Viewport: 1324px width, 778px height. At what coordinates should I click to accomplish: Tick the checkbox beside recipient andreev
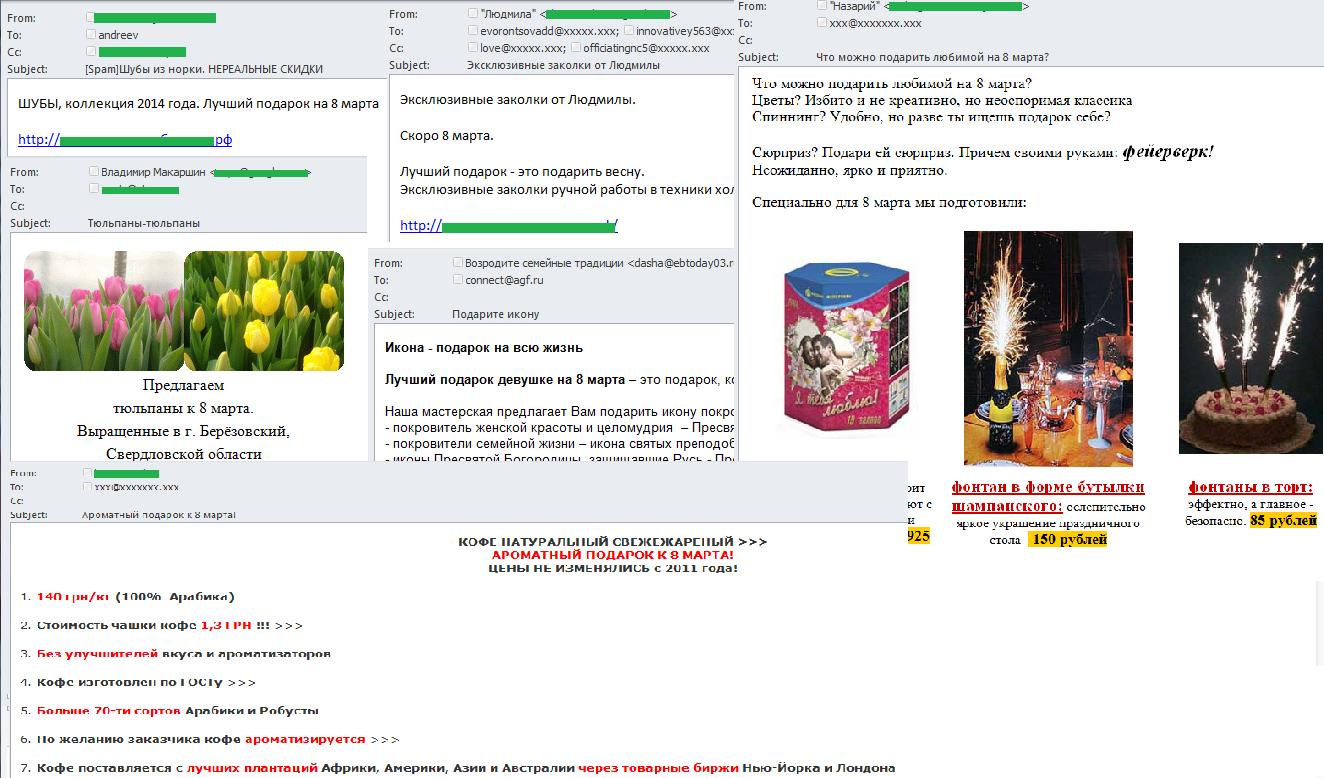point(92,34)
